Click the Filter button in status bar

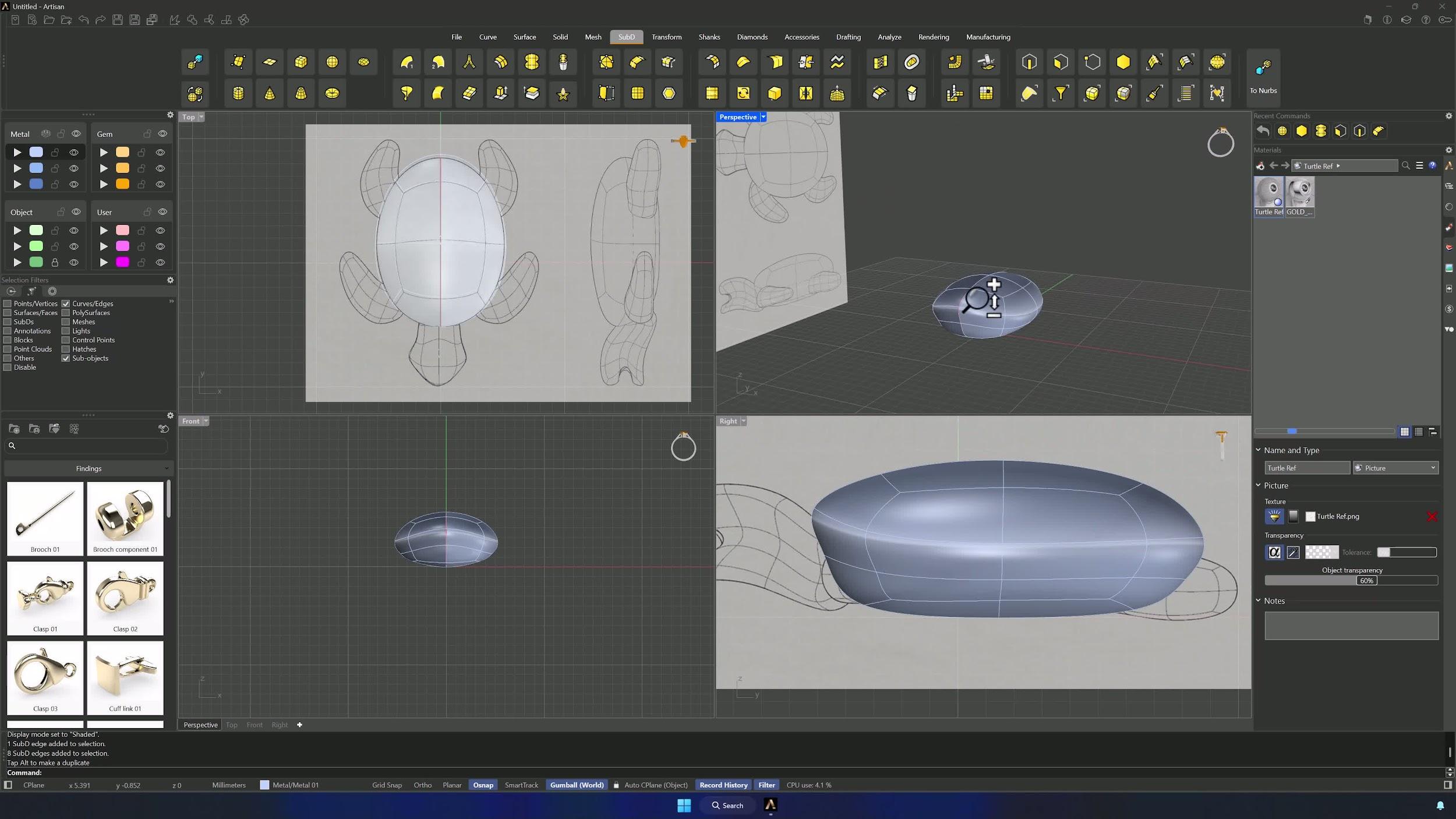pos(767,785)
